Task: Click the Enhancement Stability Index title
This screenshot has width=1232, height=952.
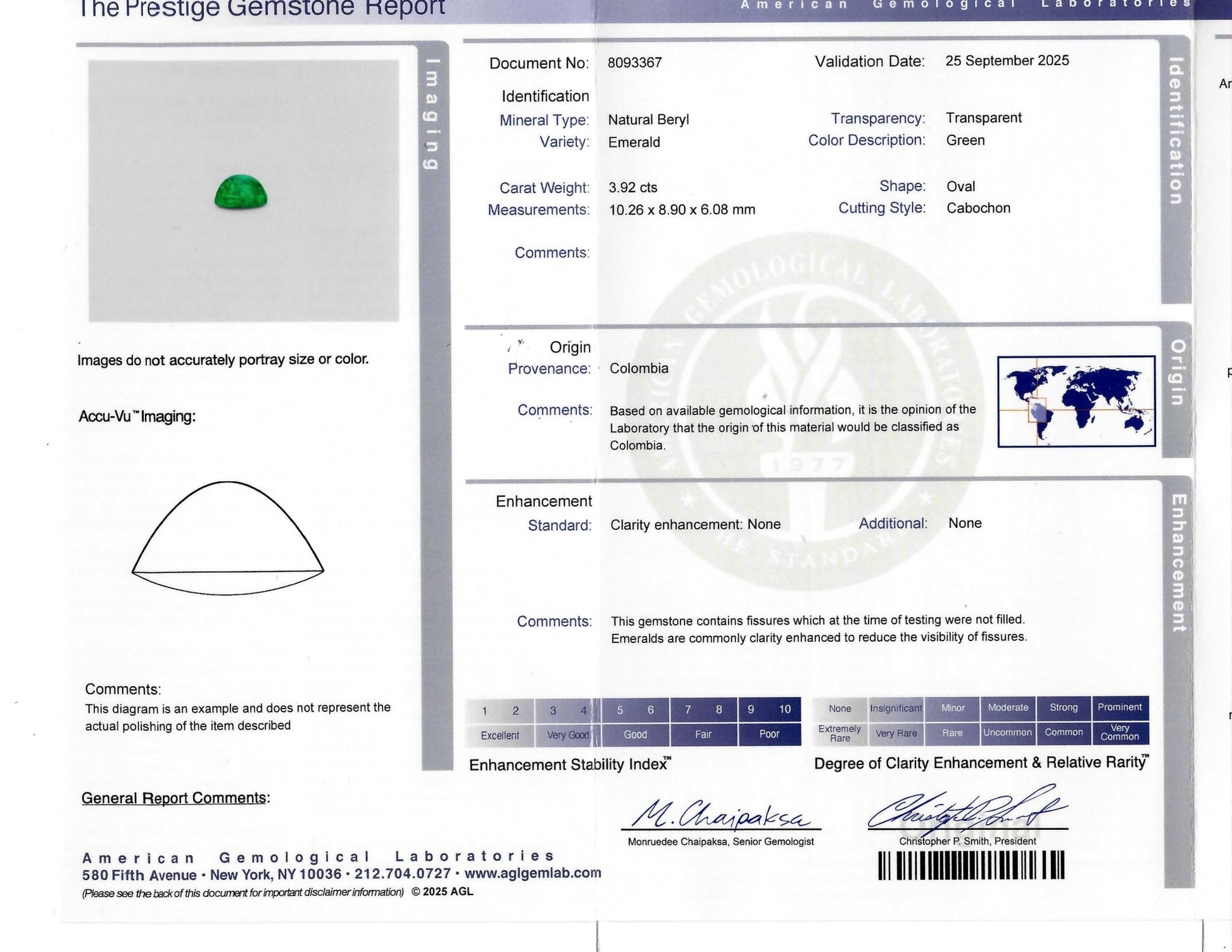Action: [570, 765]
